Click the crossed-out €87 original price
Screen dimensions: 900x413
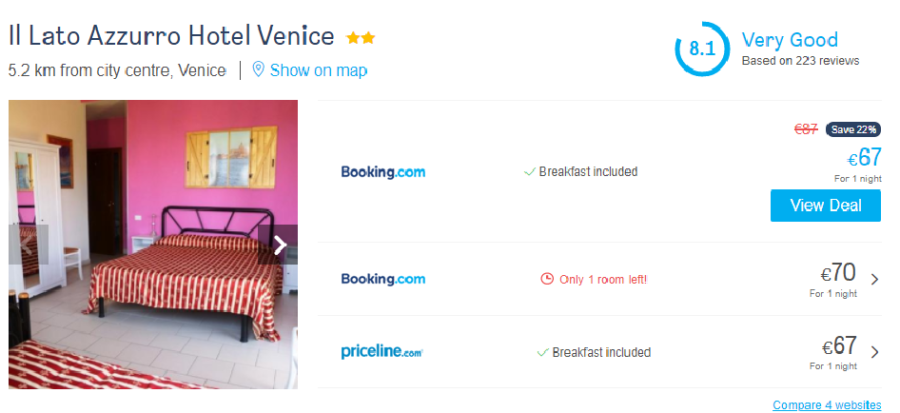point(806,129)
